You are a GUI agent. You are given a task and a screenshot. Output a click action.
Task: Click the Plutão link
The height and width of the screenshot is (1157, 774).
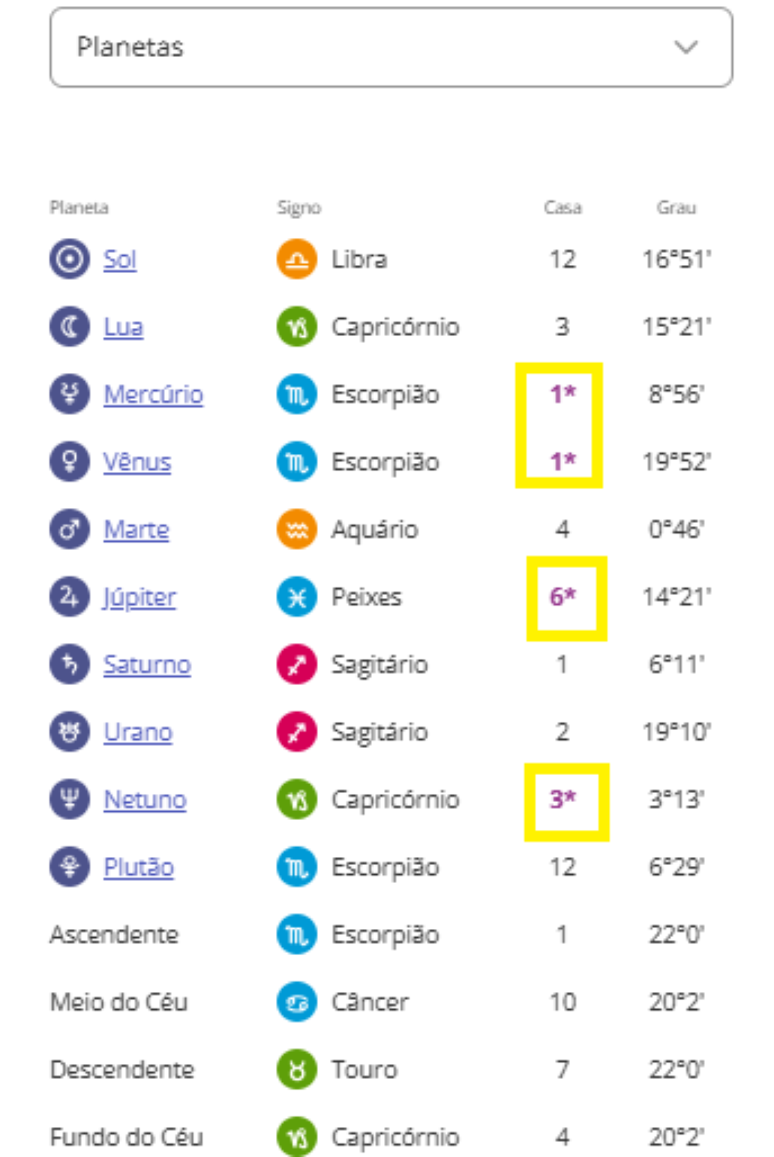point(139,867)
